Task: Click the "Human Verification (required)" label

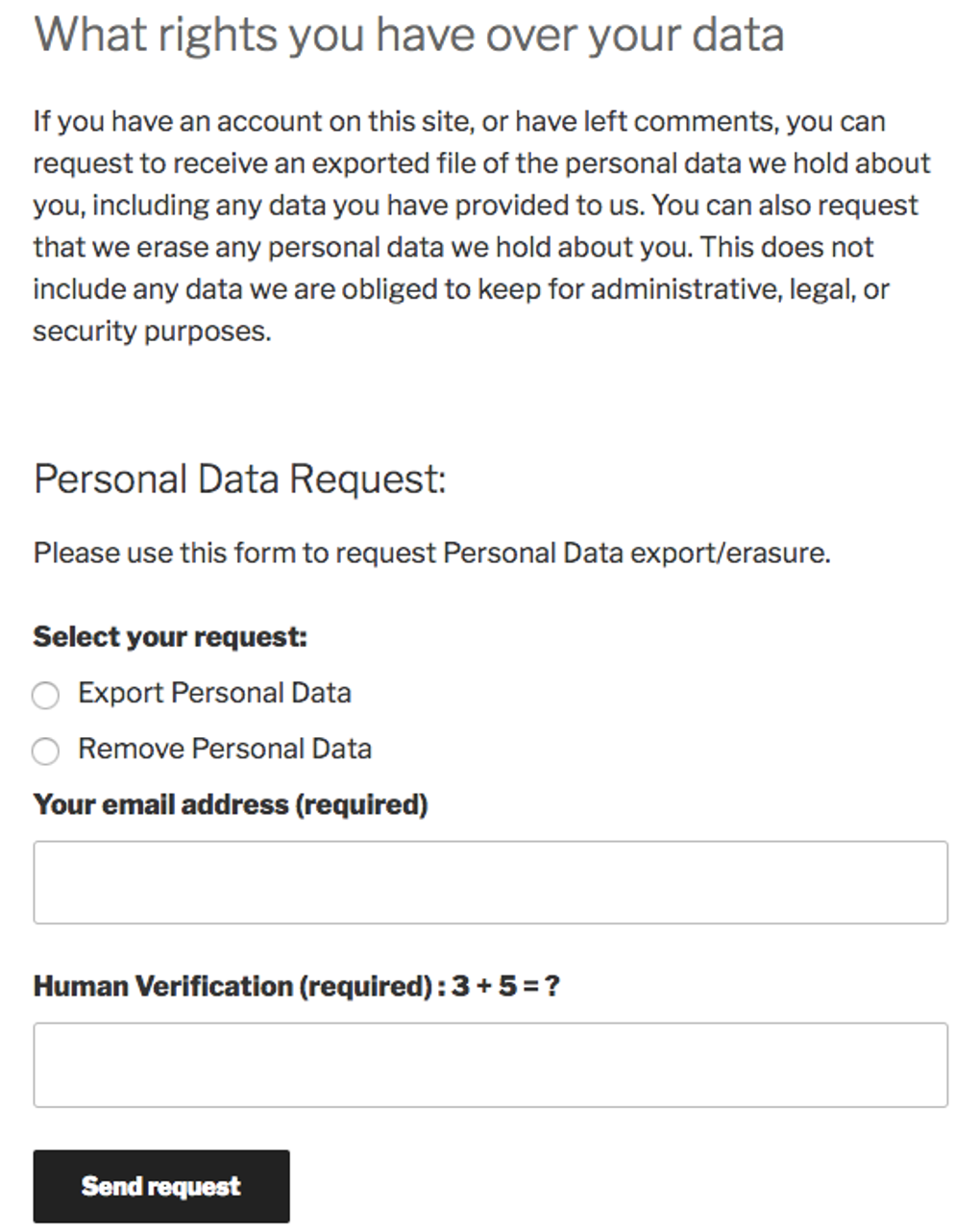Action: 233,986
